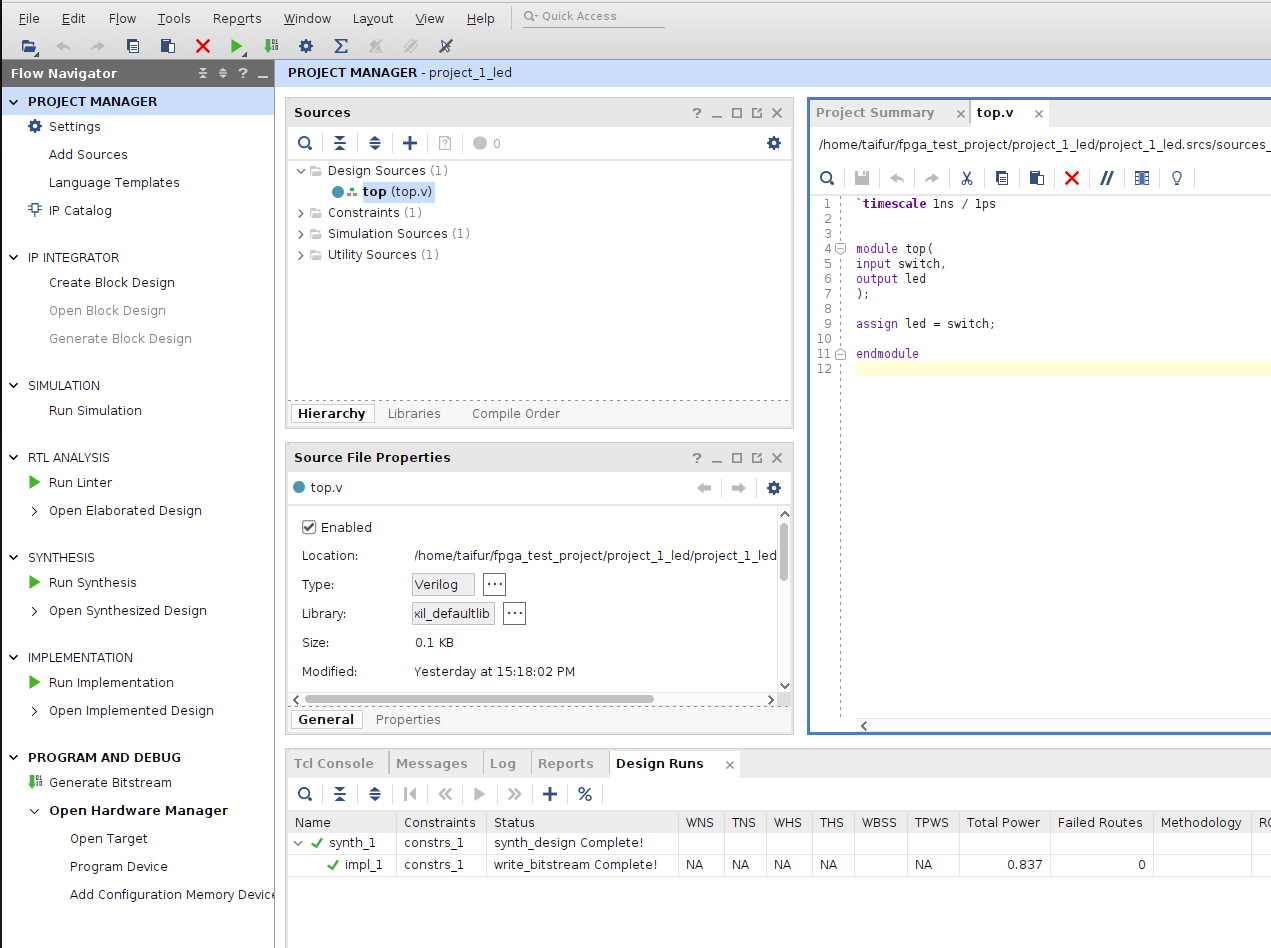Click the Quick Access search field

pos(594,17)
